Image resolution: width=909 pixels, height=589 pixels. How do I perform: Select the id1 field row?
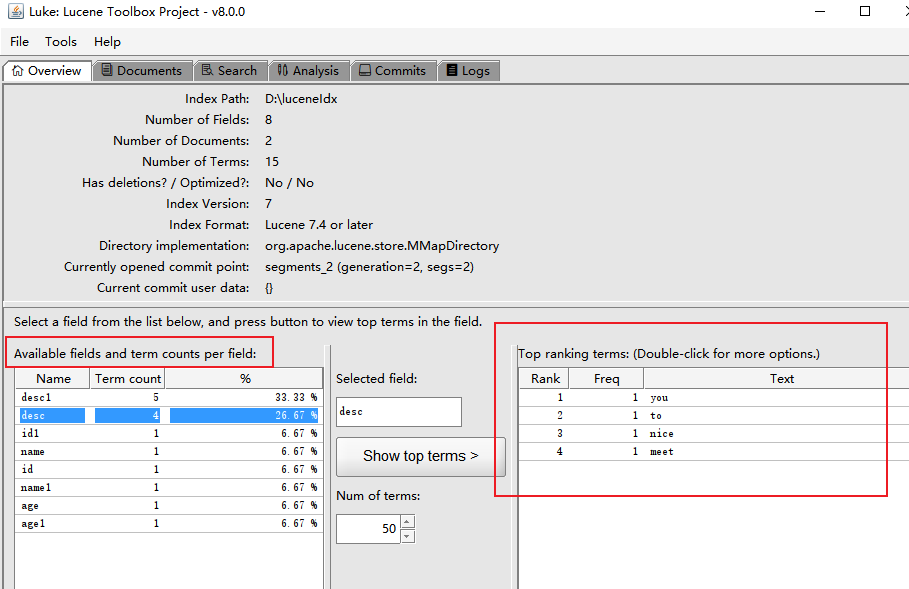point(169,433)
